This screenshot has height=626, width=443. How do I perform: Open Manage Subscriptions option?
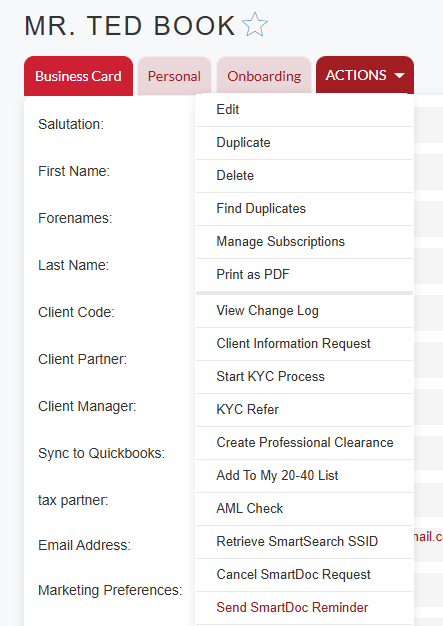click(x=304, y=242)
